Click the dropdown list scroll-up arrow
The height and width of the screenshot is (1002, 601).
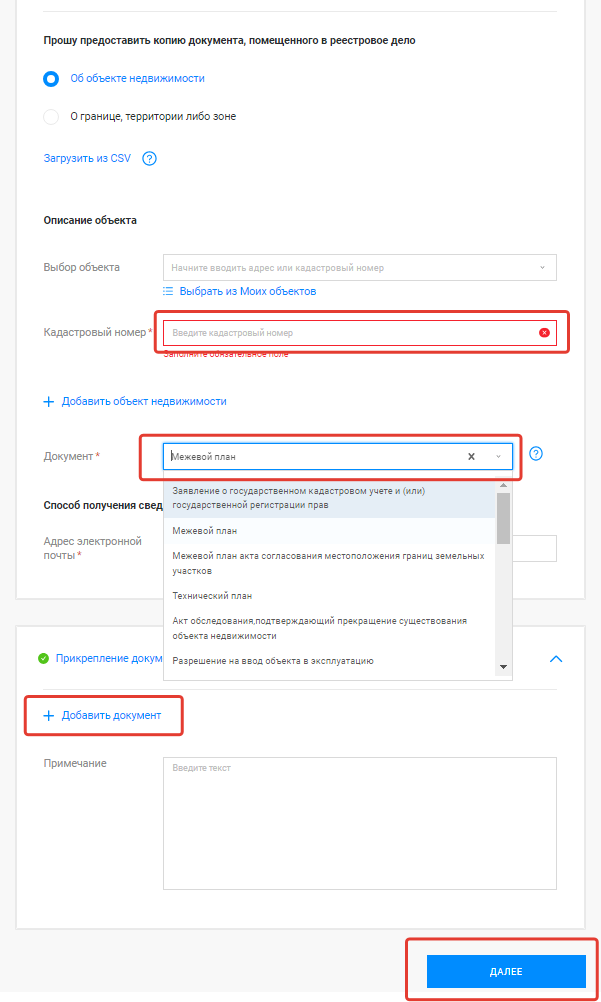[503, 486]
